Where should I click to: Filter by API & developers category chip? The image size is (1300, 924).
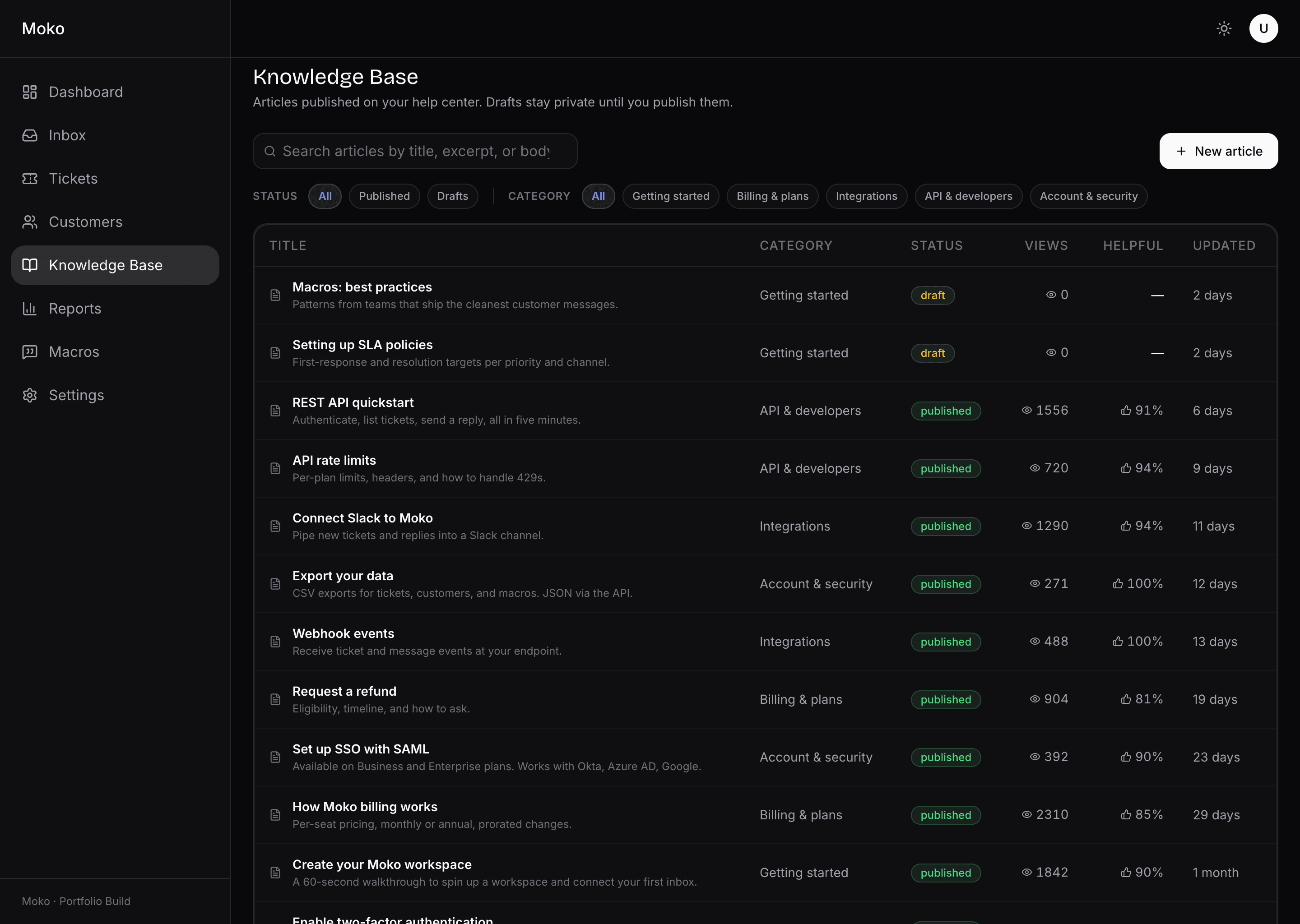tap(968, 196)
